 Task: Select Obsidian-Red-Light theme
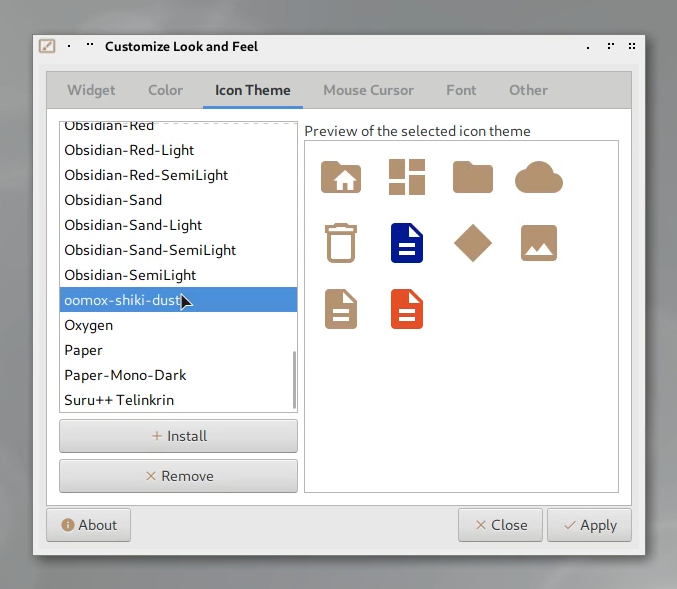coord(178,150)
